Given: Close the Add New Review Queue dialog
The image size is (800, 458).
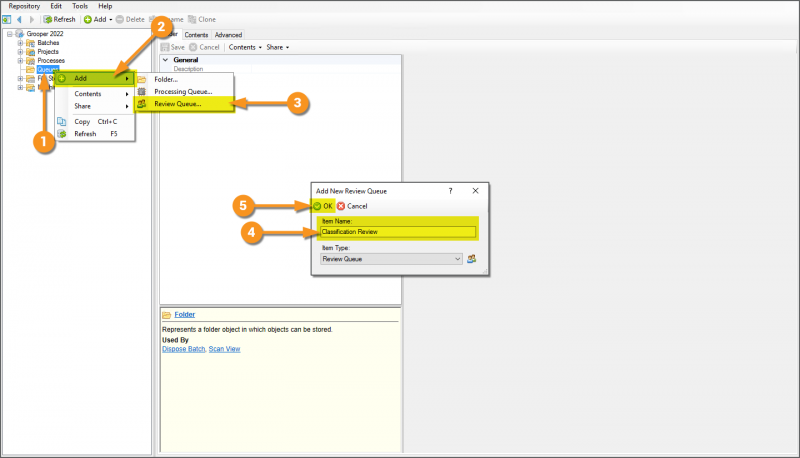Looking at the screenshot, I should tap(476, 191).
